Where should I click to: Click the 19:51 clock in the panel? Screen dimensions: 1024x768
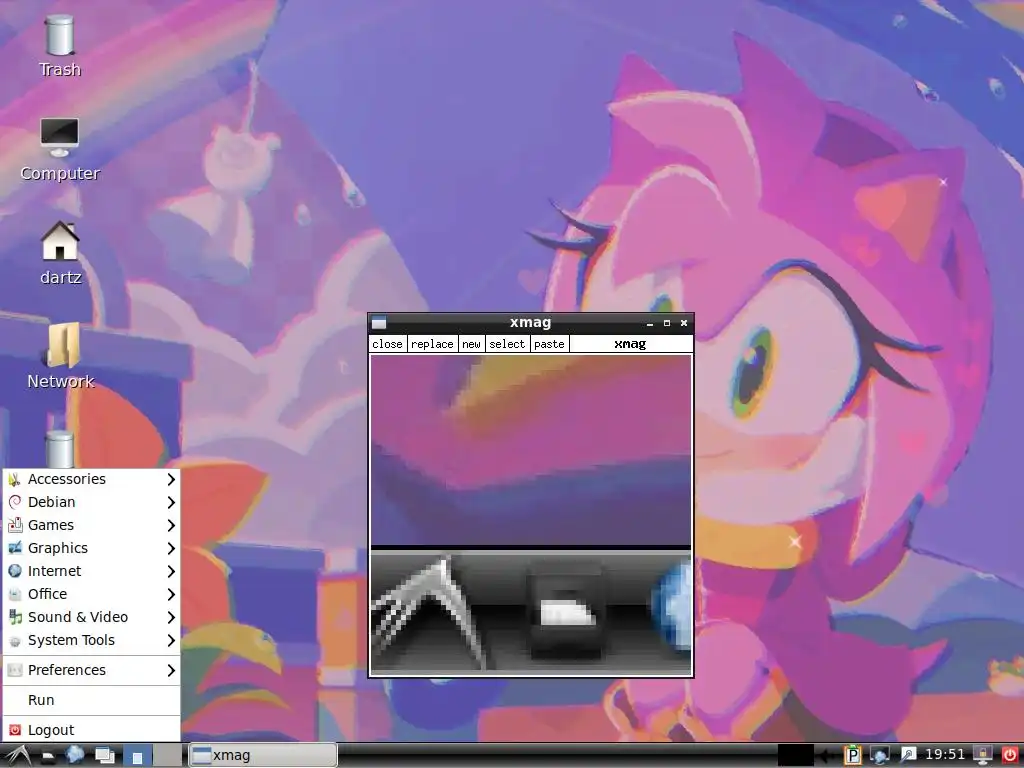pos(944,755)
